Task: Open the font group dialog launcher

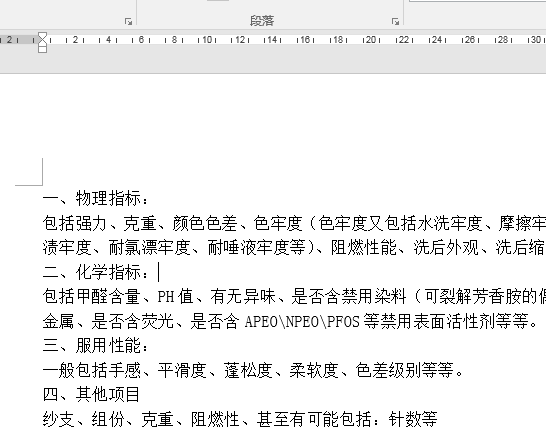Action: (128, 22)
